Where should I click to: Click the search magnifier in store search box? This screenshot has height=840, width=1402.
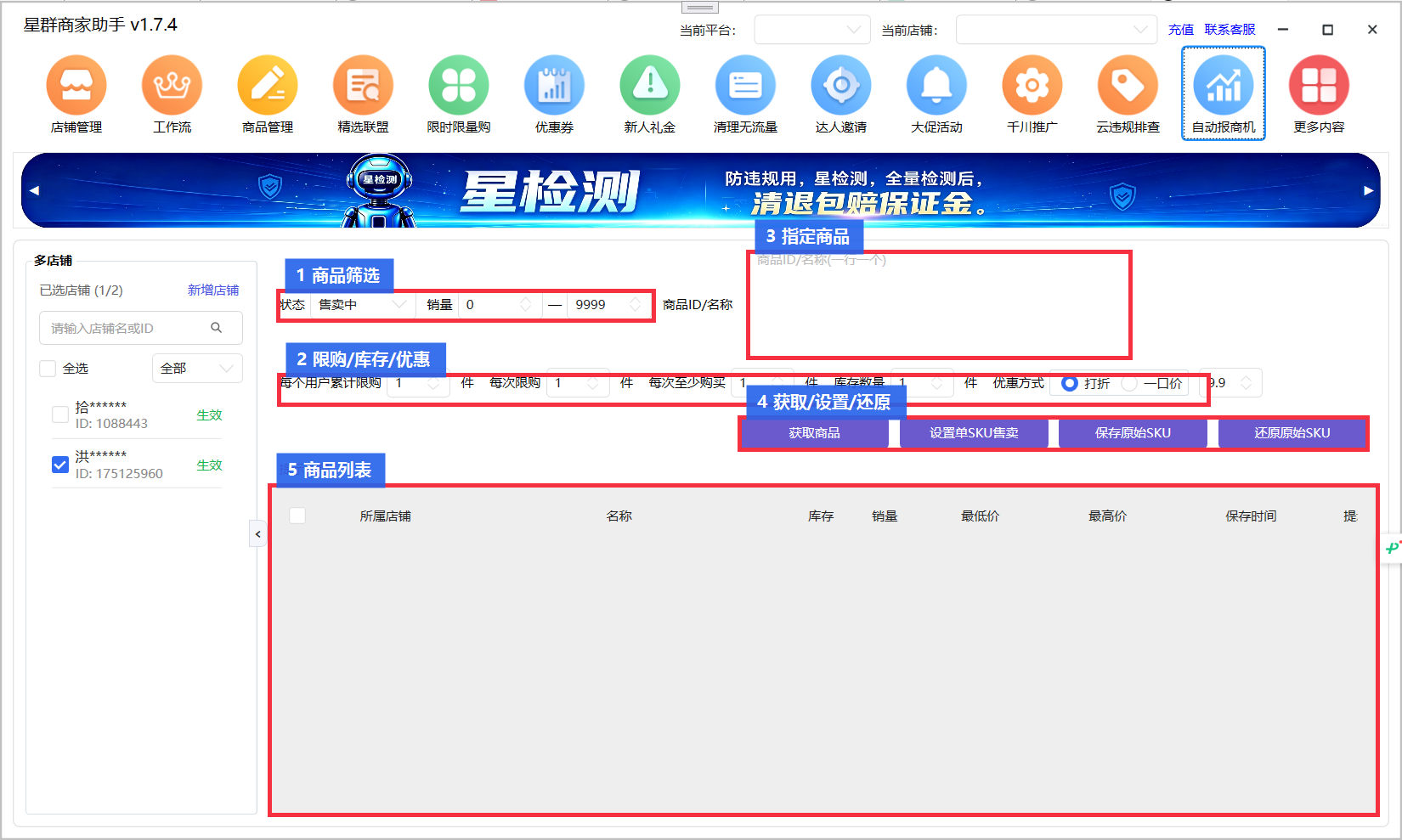coord(217,328)
